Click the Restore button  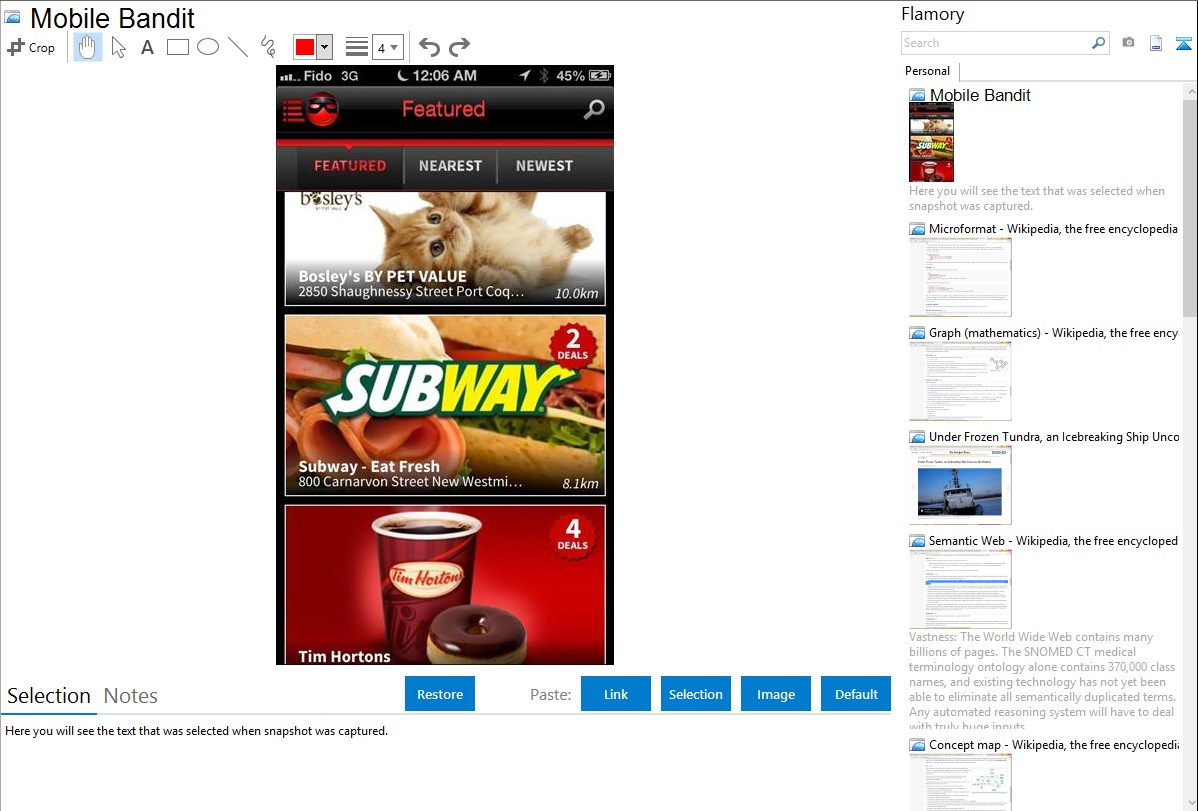click(440, 694)
